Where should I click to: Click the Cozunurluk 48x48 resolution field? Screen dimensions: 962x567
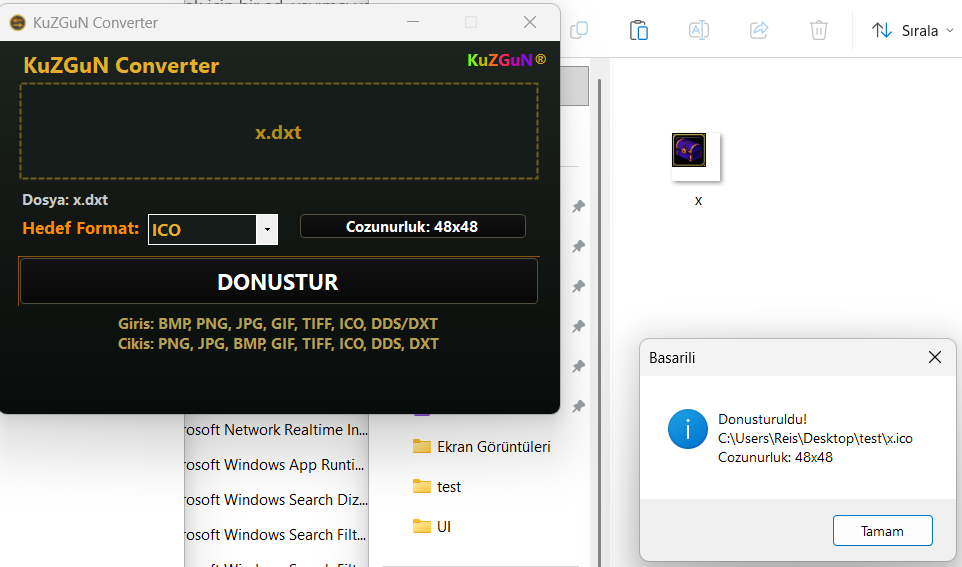(x=412, y=226)
